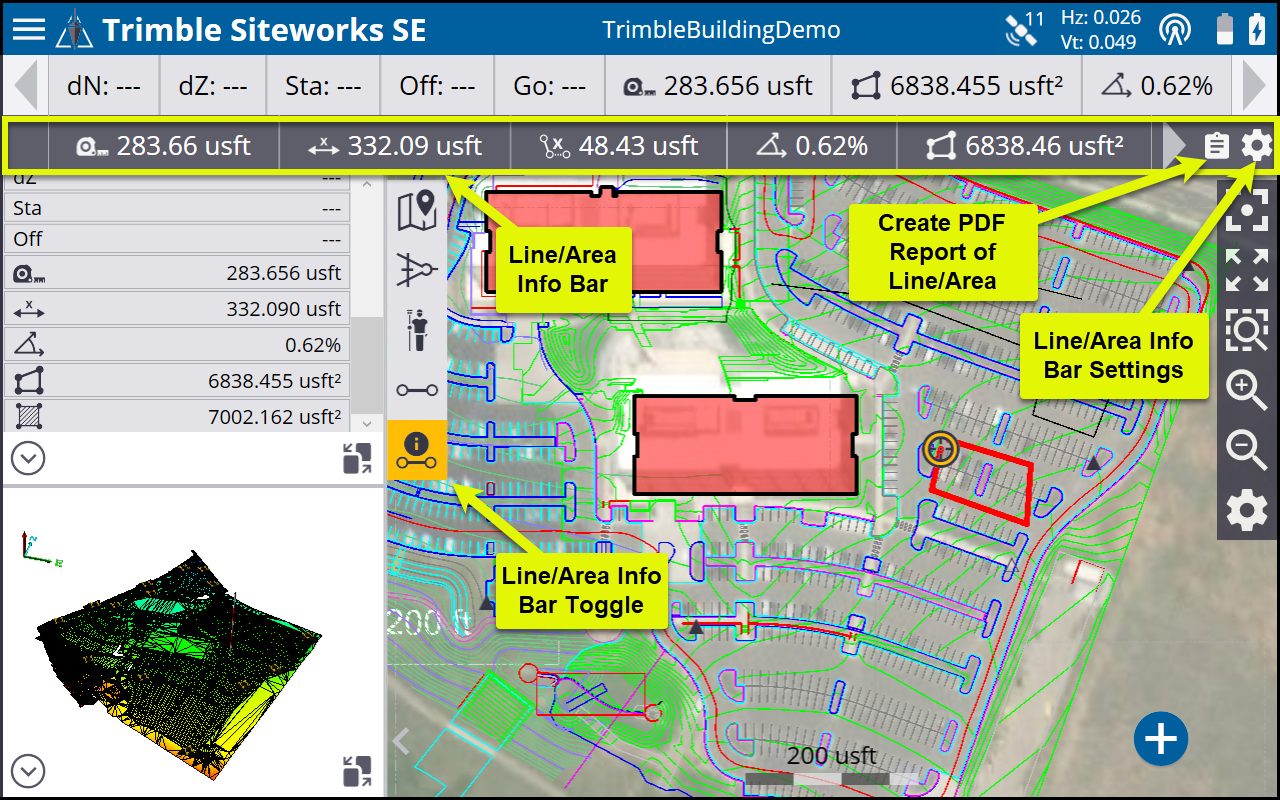Select the Go field in the info bar
1280x800 pixels.
click(x=549, y=86)
